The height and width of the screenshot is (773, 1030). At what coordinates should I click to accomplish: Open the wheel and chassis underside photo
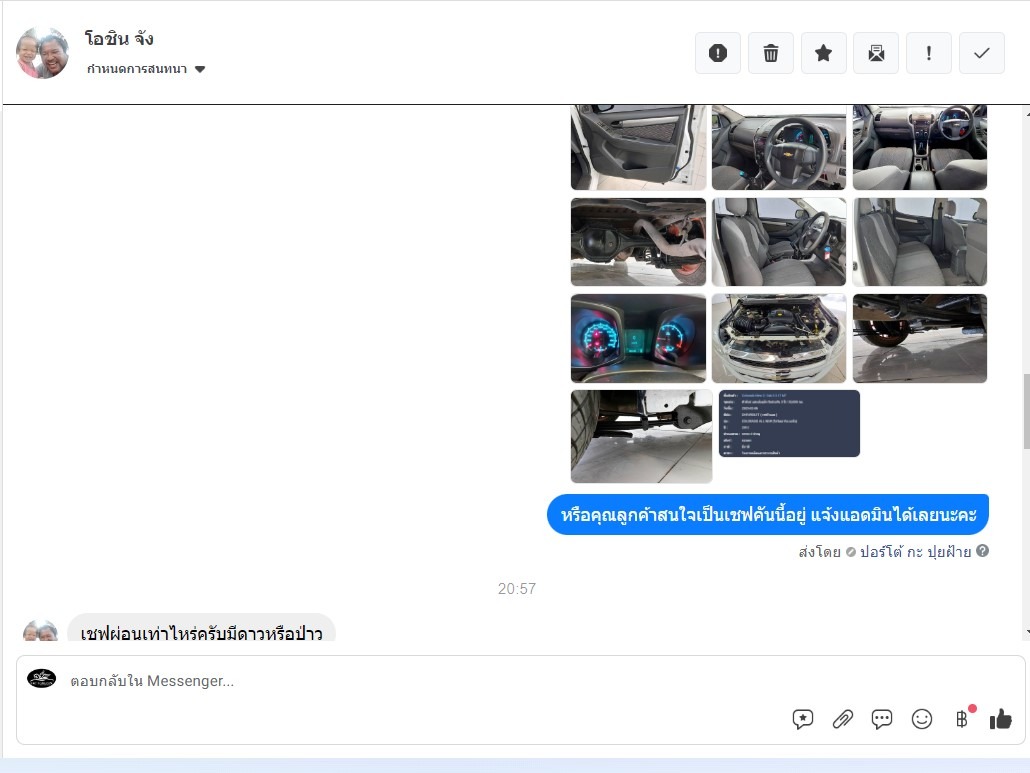point(920,338)
